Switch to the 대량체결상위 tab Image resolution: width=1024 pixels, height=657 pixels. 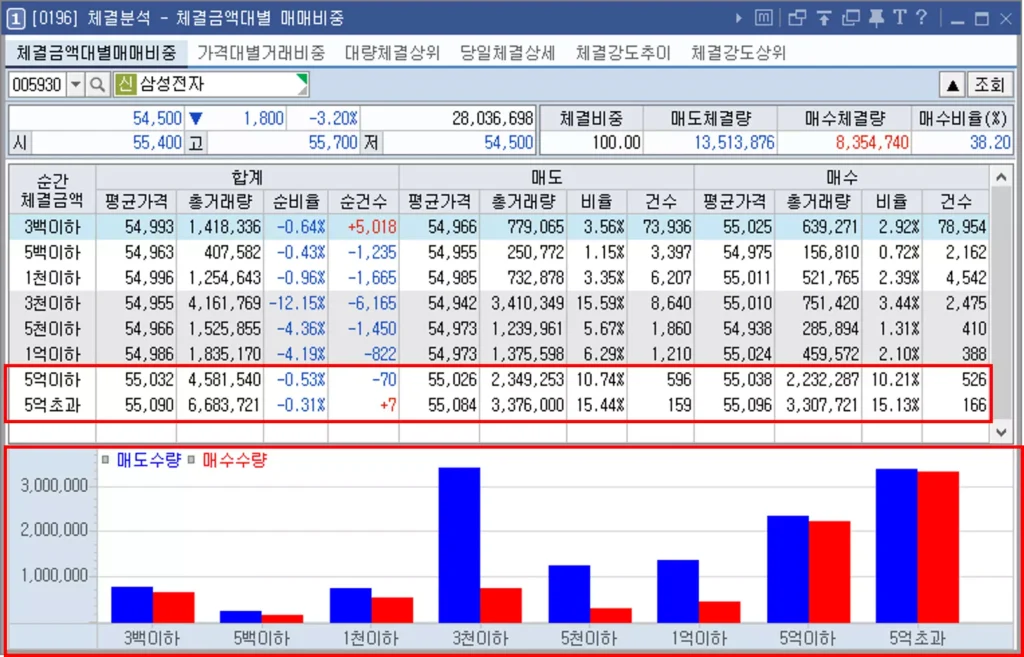pos(392,54)
